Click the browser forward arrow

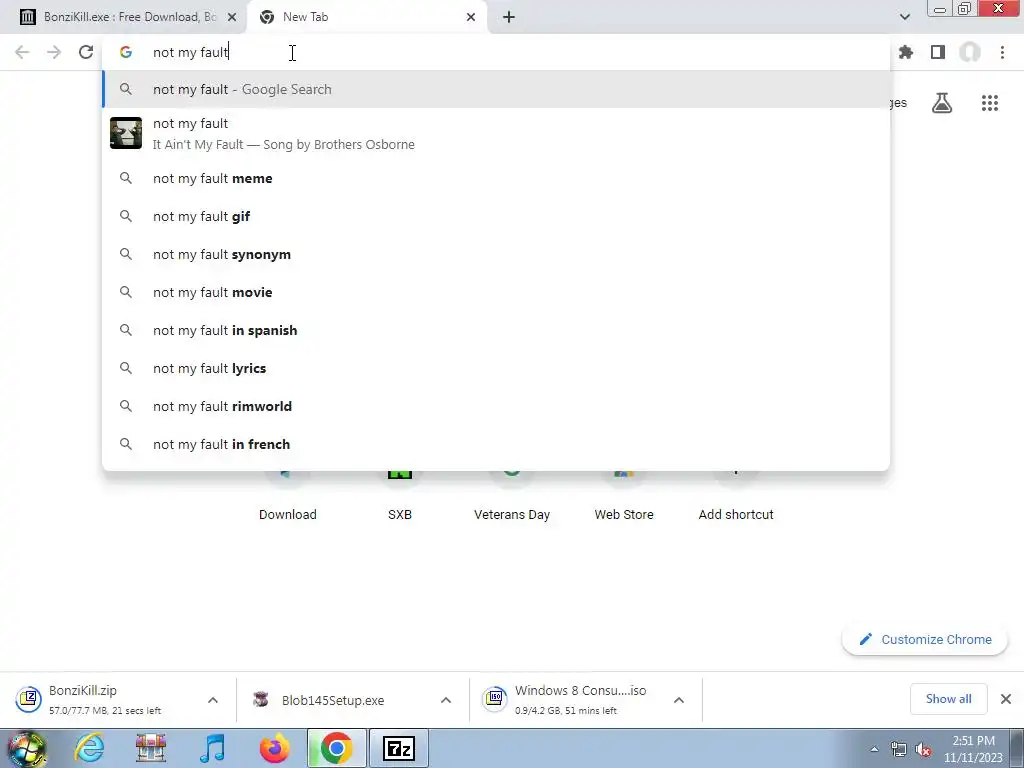[54, 52]
